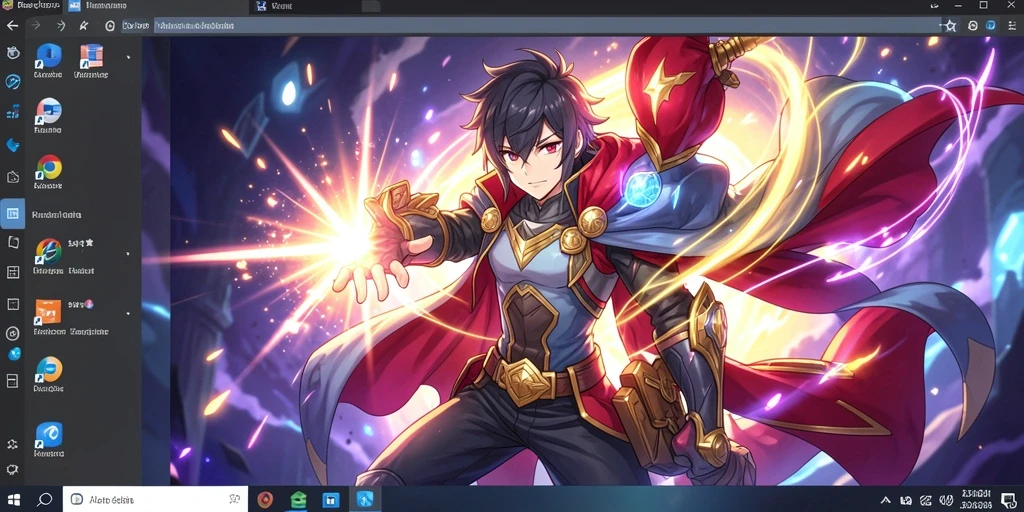This screenshot has height=512, width=1024.
Task: Open the red-blue window shortcut atop panel
Action: pyautogui.click(x=90, y=56)
